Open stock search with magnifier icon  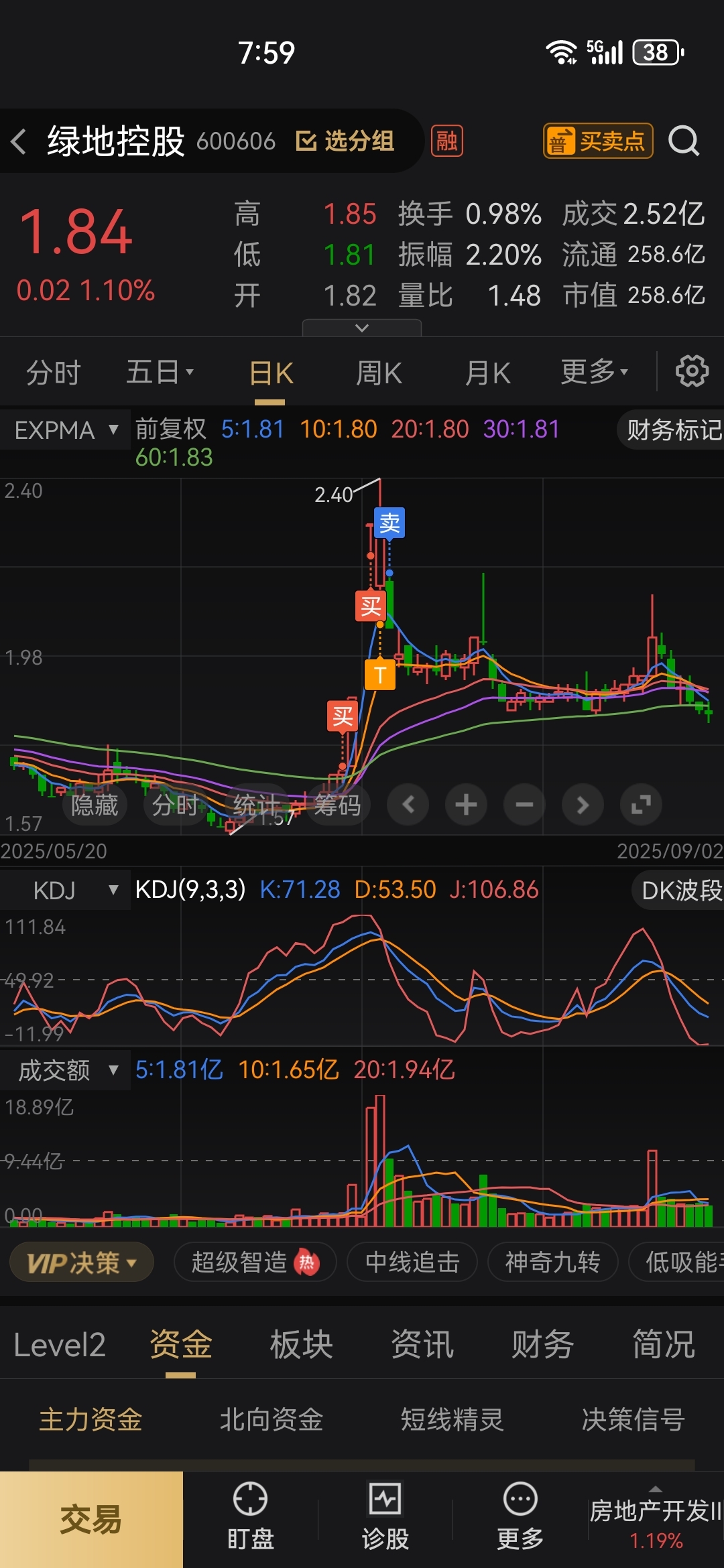[x=684, y=141]
